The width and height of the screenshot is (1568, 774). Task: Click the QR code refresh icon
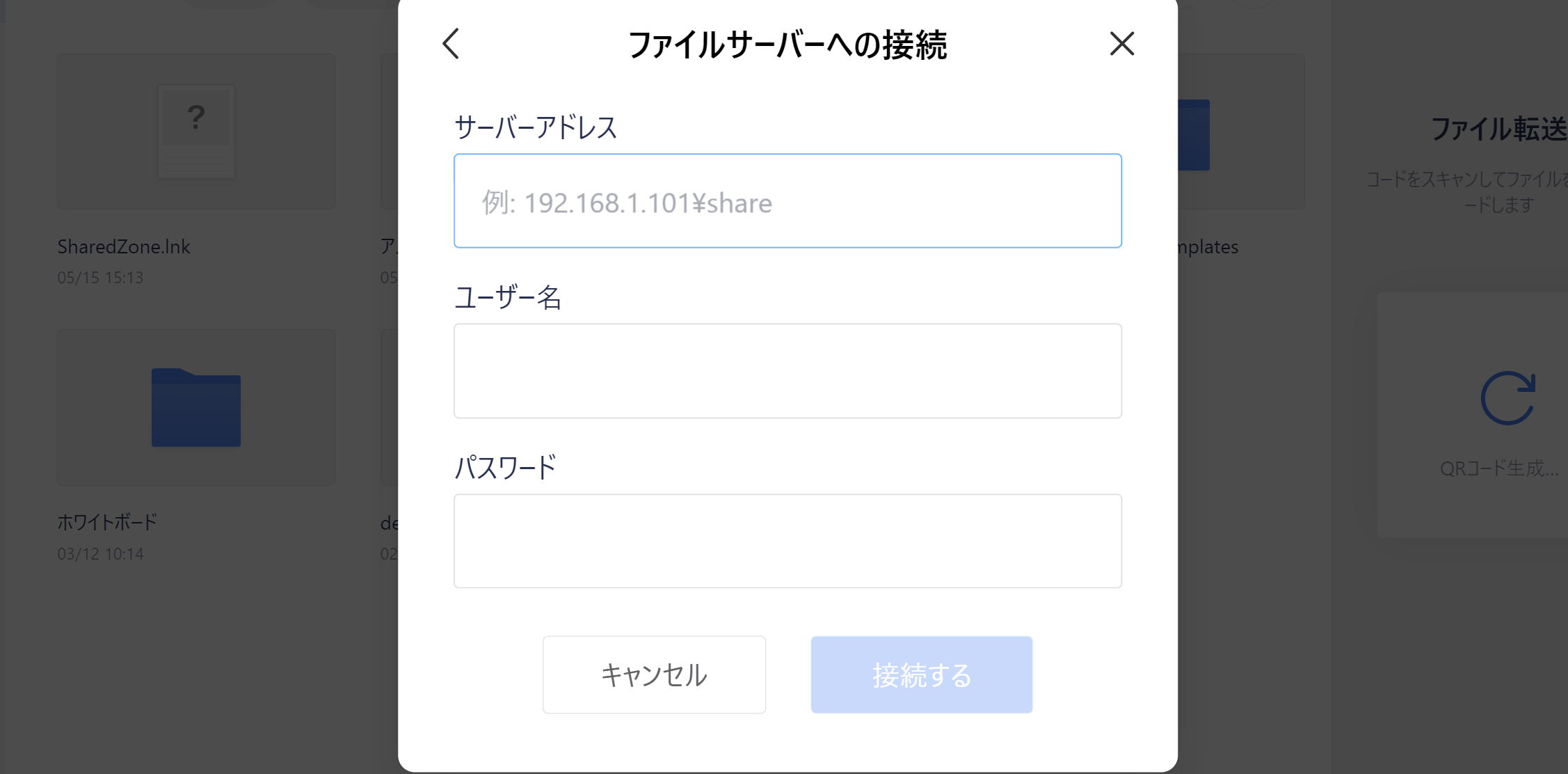(x=1507, y=398)
